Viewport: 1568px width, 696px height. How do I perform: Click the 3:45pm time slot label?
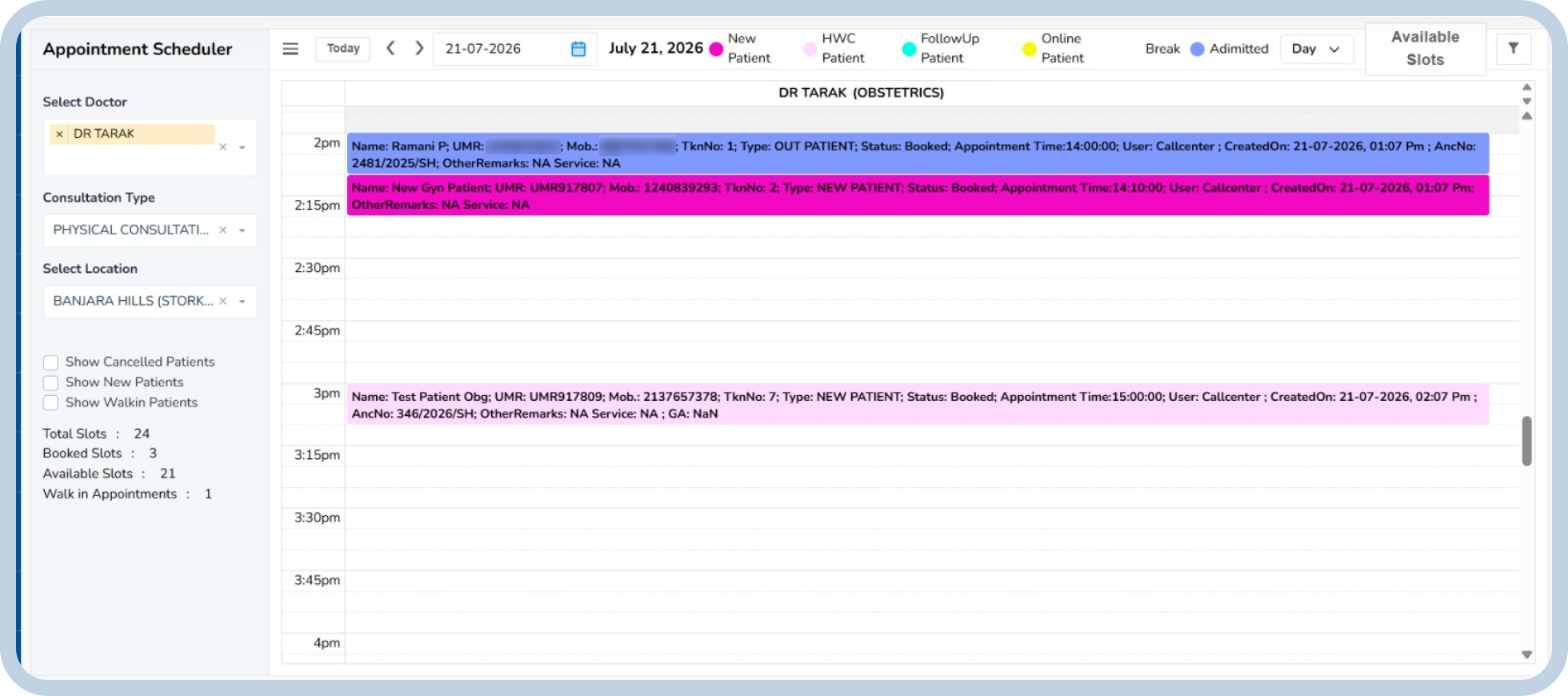[317, 580]
